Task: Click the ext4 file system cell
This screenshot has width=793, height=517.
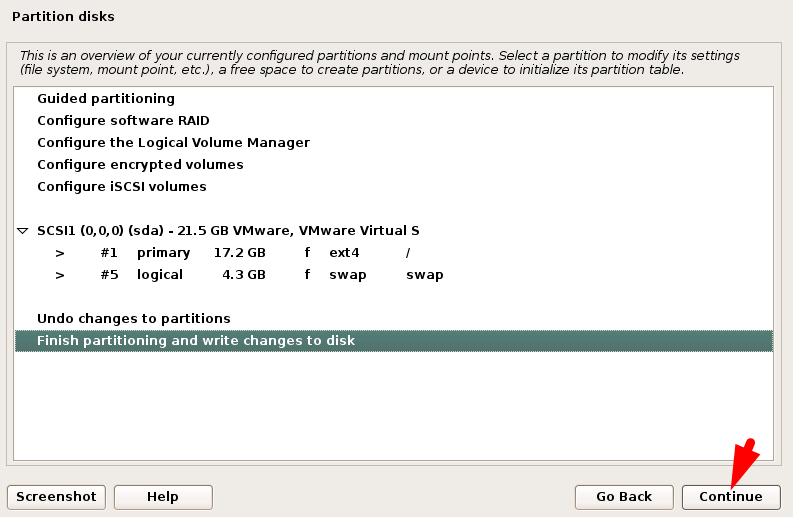Action: coord(344,252)
